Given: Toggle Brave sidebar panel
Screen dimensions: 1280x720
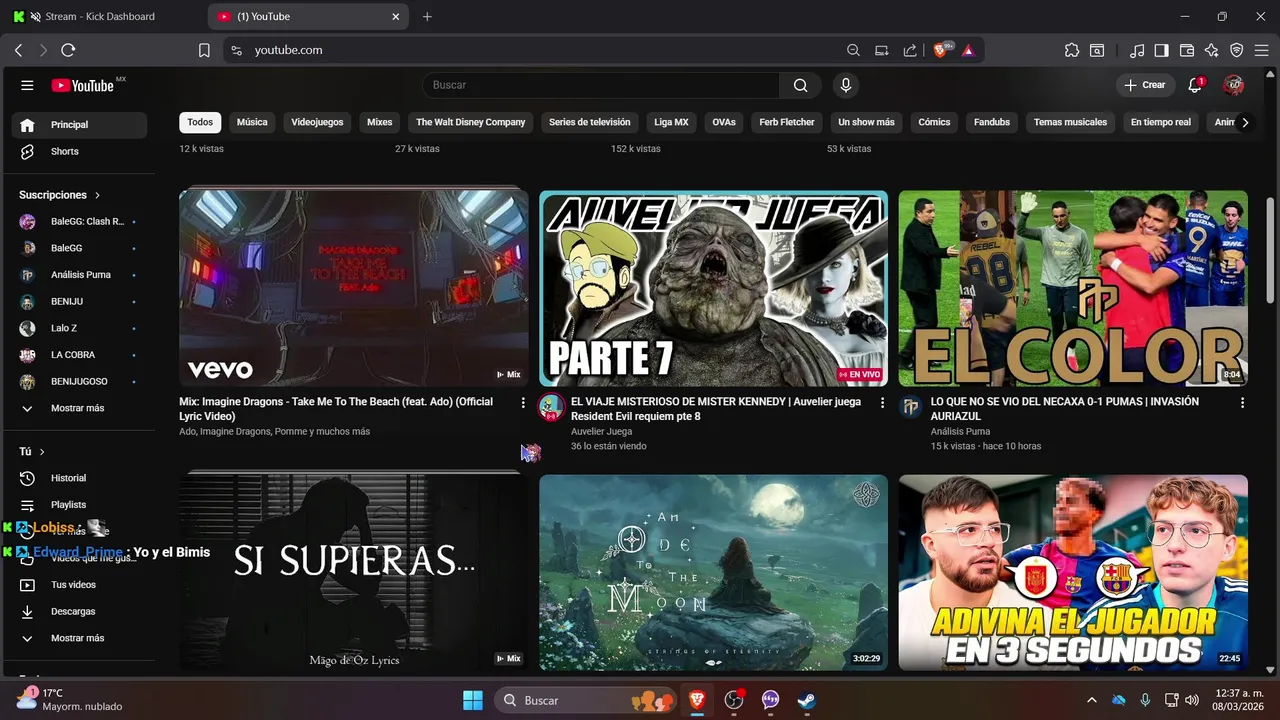Looking at the screenshot, I should point(1161,50).
